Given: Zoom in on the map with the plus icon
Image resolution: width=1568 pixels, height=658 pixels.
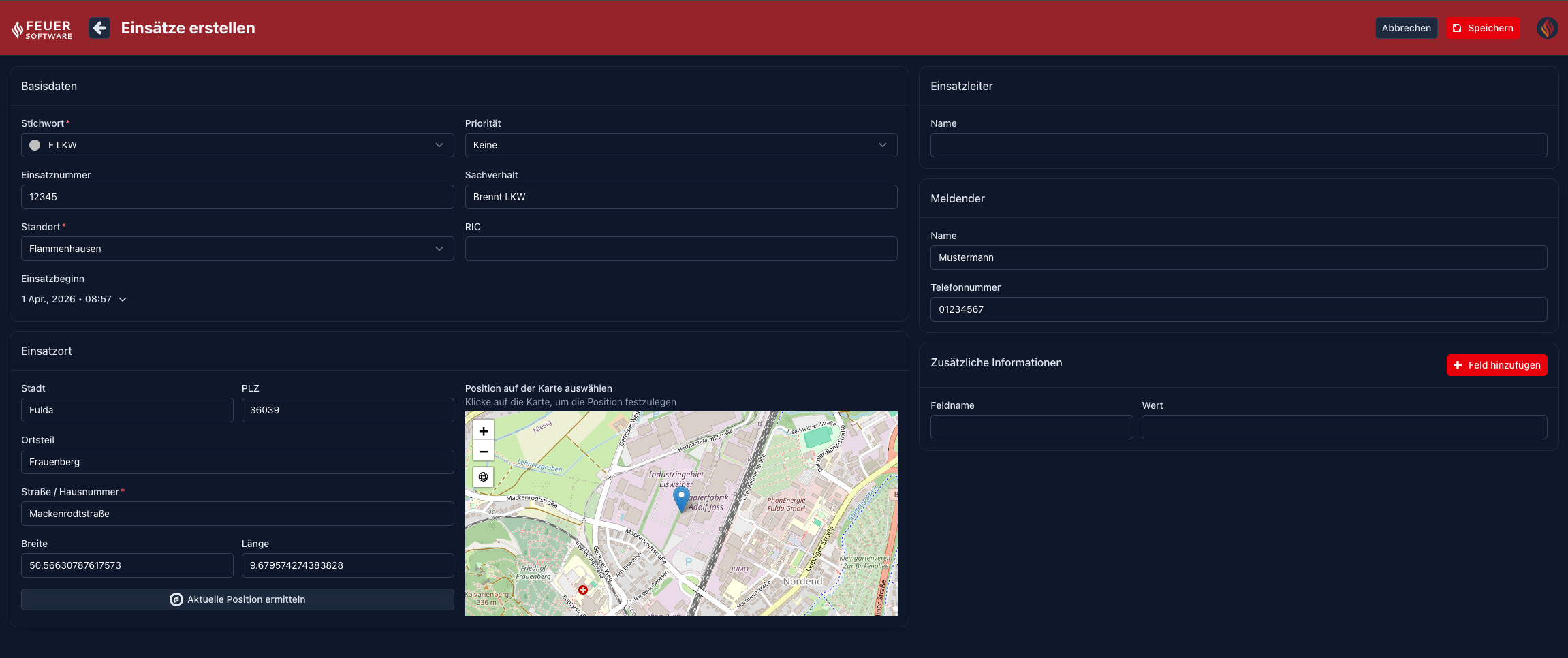Looking at the screenshot, I should (x=483, y=430).
